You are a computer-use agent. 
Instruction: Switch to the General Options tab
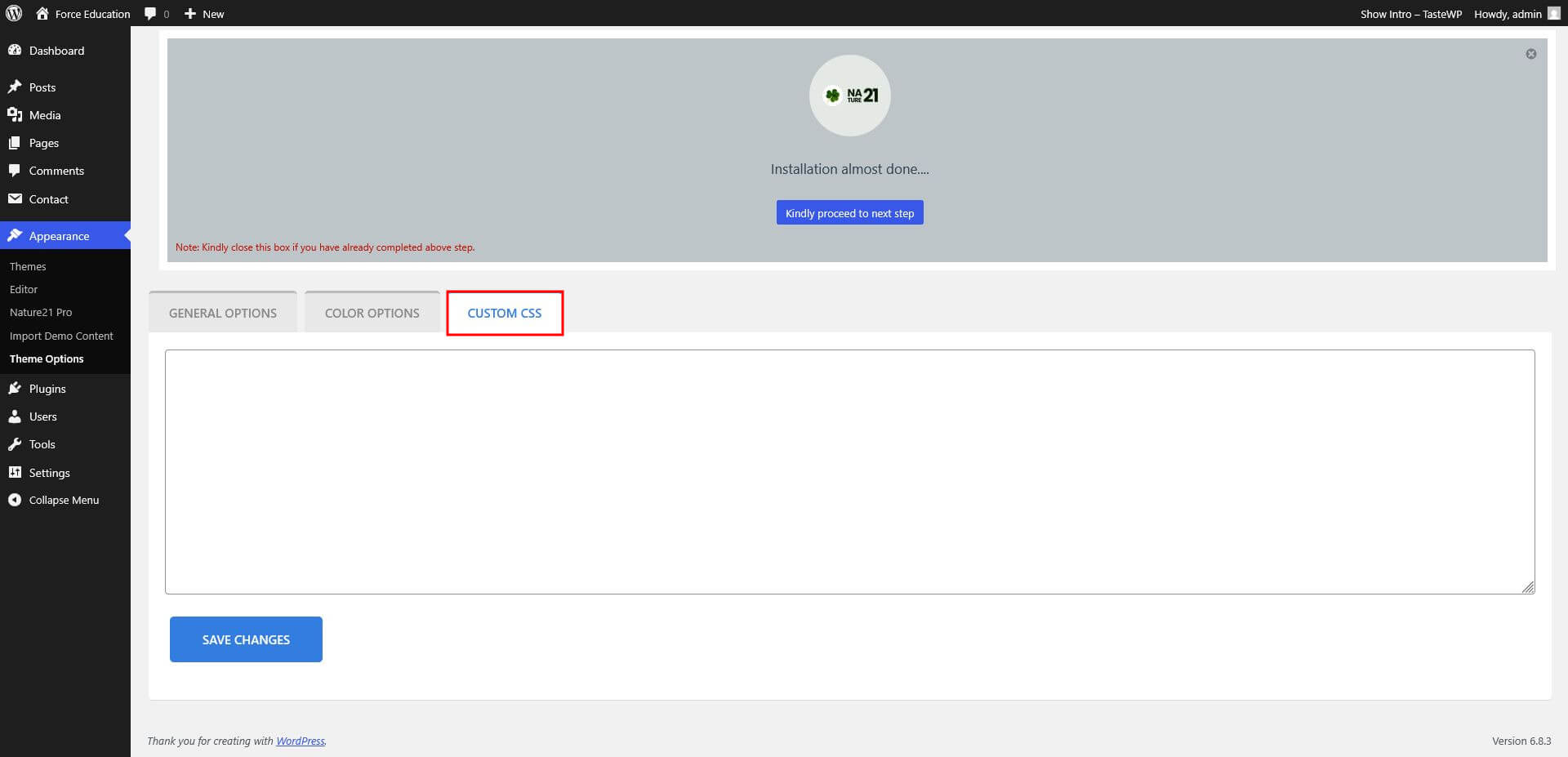point(222,313)
